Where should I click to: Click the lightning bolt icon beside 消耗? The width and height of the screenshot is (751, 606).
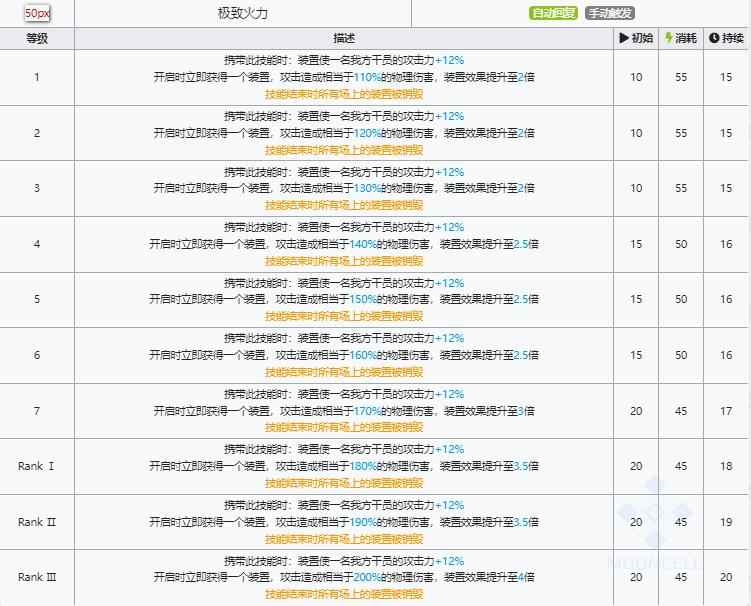669,38
